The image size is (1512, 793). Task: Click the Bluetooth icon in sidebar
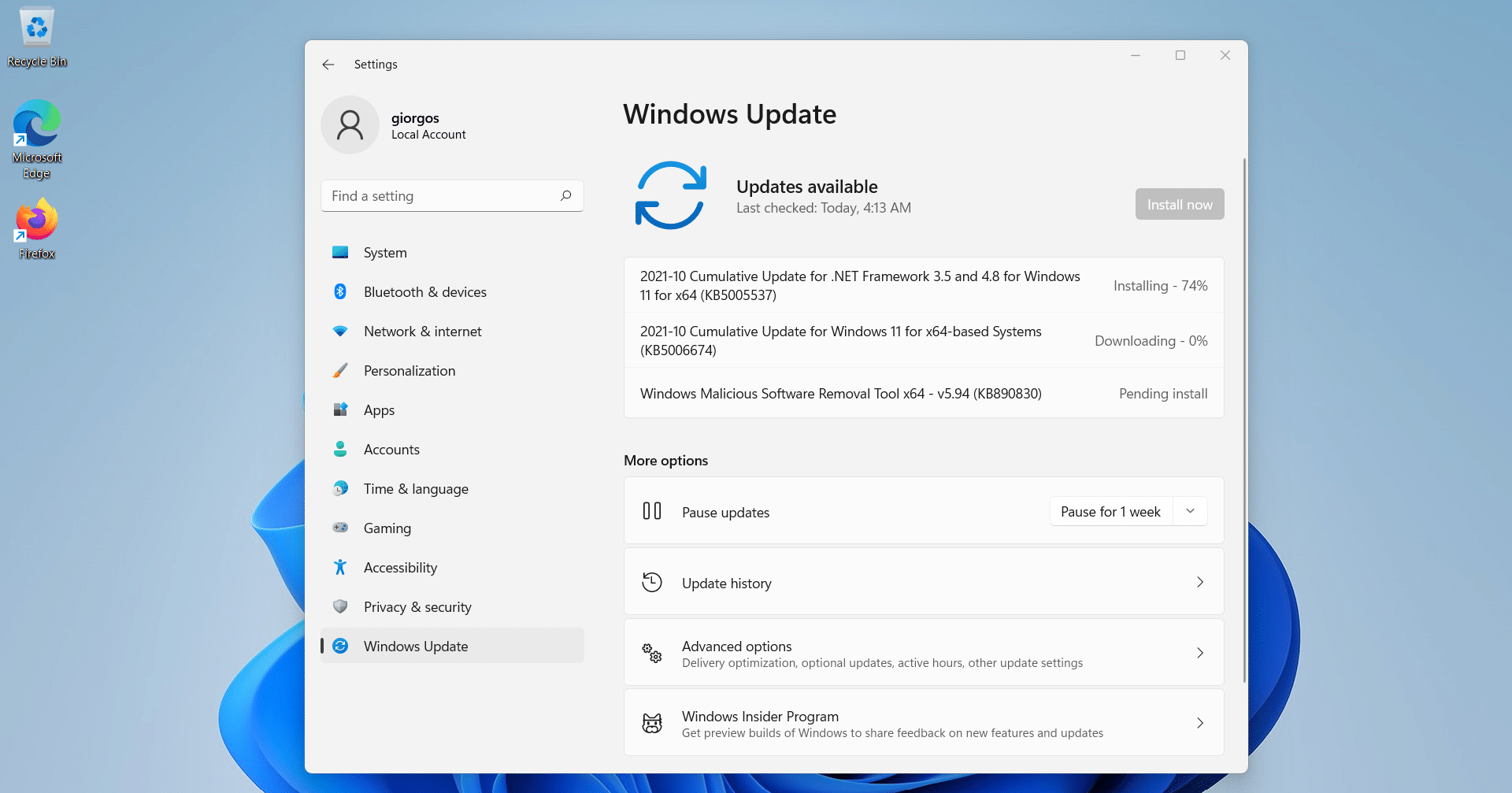click(340, 292)
